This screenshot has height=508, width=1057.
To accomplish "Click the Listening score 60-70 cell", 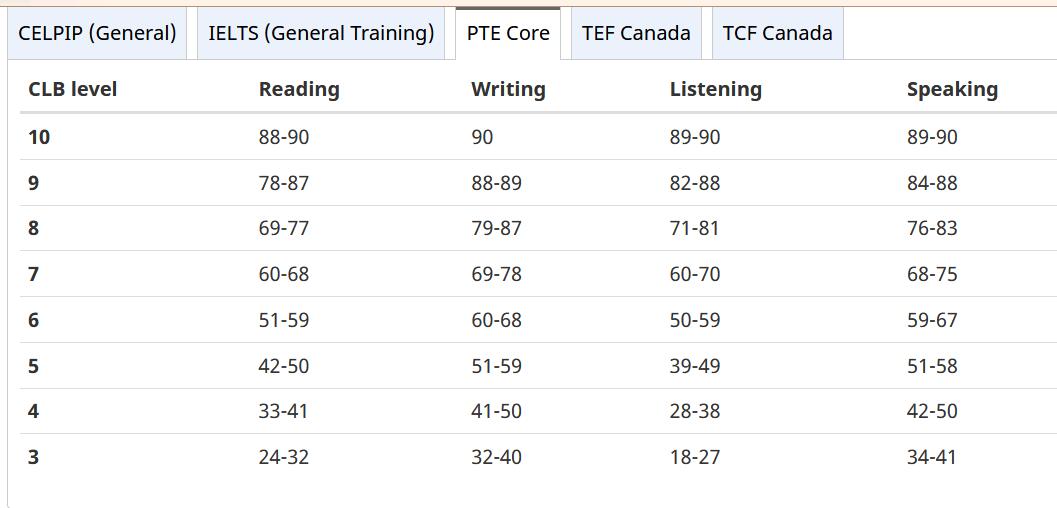I will tap(695, 274).
